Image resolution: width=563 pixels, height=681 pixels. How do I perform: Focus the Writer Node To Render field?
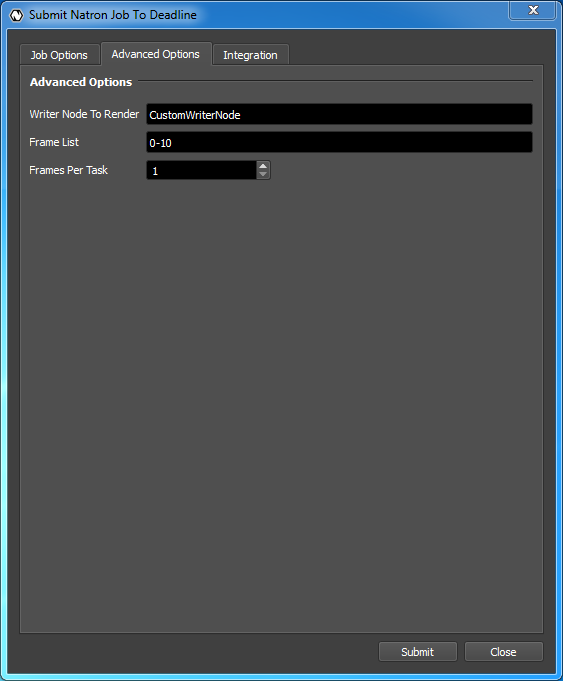(339, 114)
